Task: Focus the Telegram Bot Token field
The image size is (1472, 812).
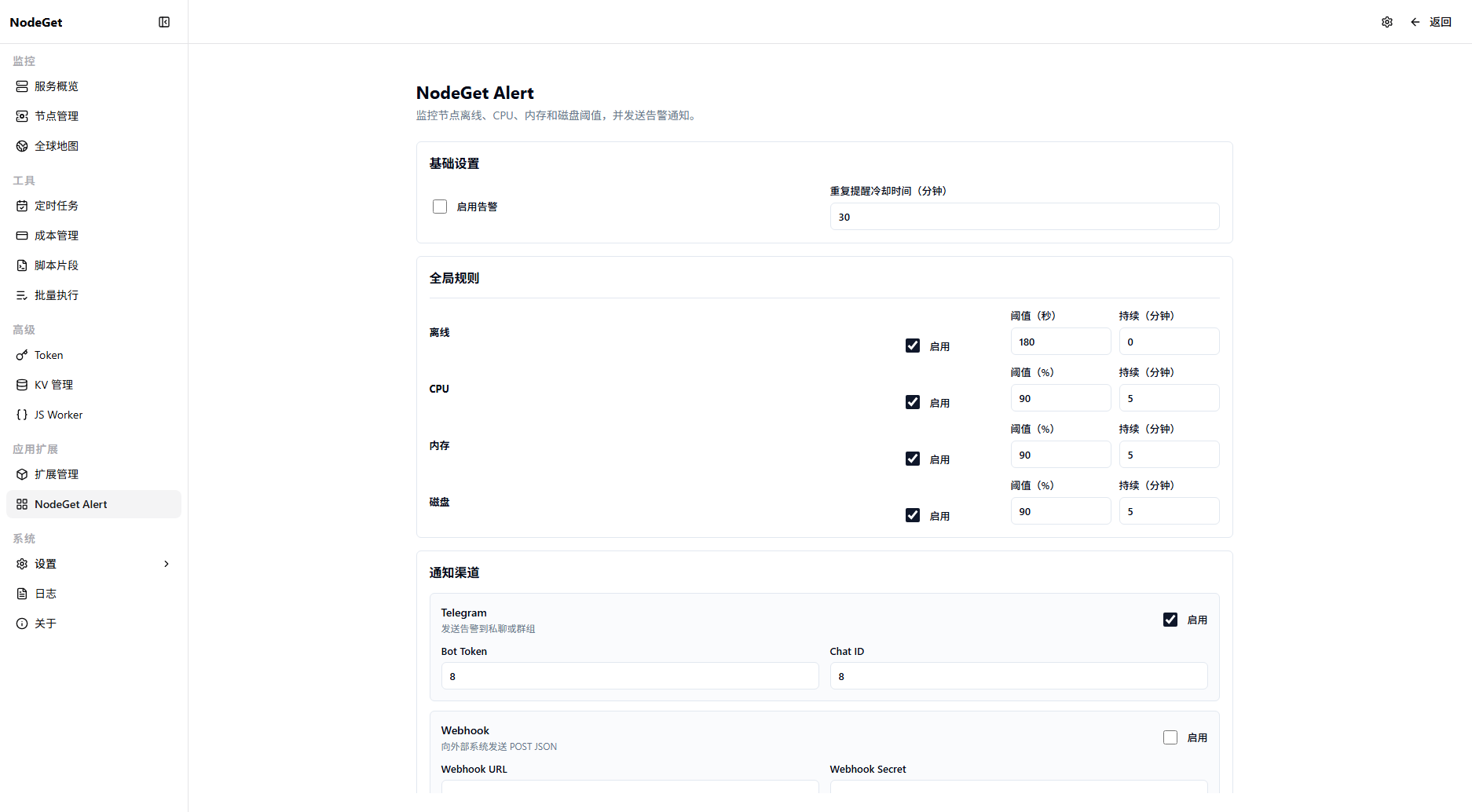Action: point(630,676)
